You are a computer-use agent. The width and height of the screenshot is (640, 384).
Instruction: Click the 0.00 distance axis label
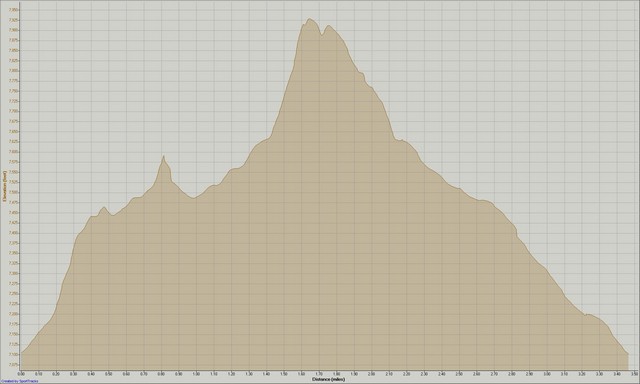(21, 374)
